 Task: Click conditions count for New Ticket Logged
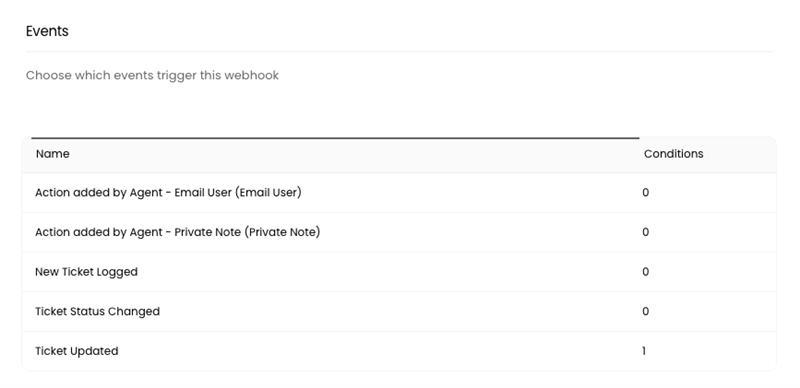coord(645,272)
